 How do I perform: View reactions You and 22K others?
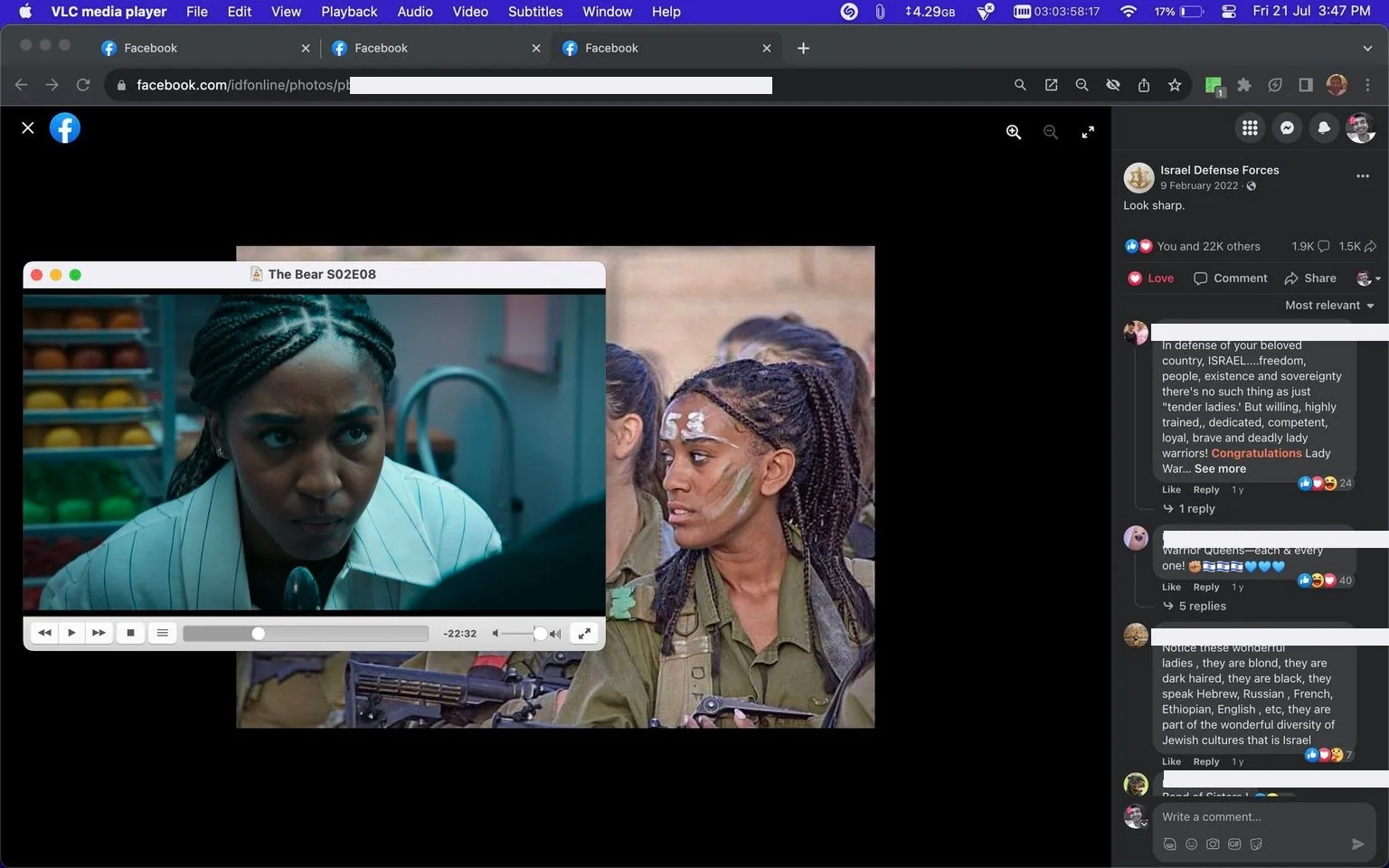point(1208,246)
